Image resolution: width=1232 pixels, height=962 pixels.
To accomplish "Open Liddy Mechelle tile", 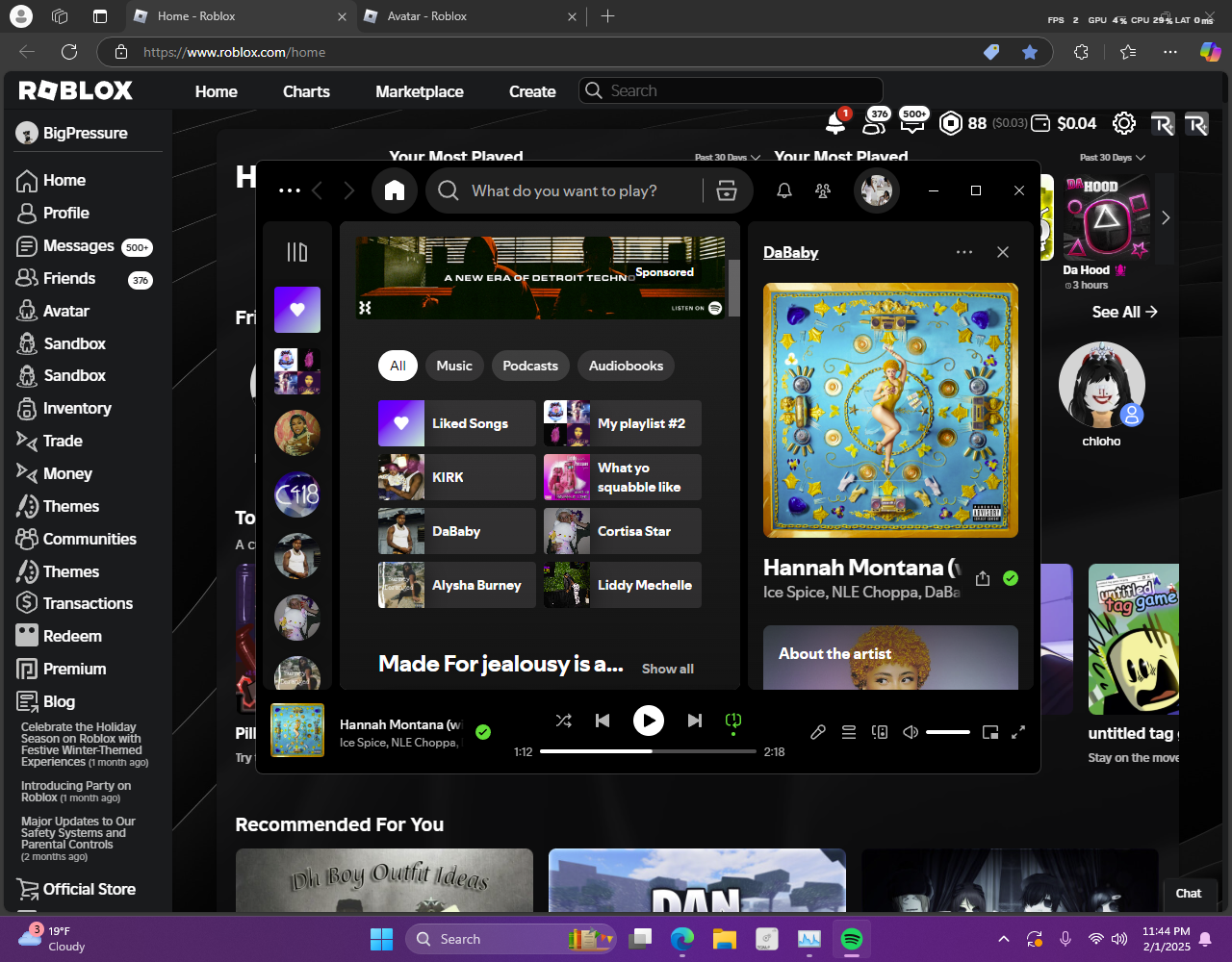I will [623, 585].
